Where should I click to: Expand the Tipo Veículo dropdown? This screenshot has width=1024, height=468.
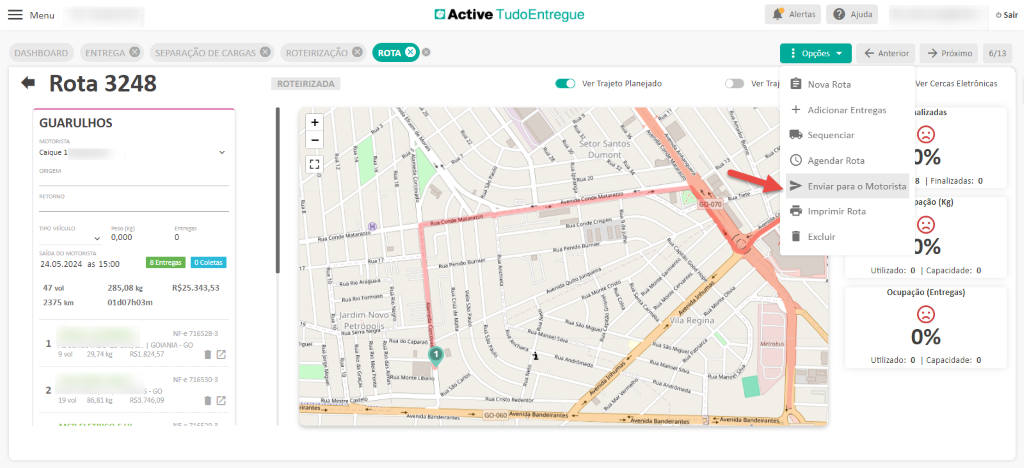point(97,239)
